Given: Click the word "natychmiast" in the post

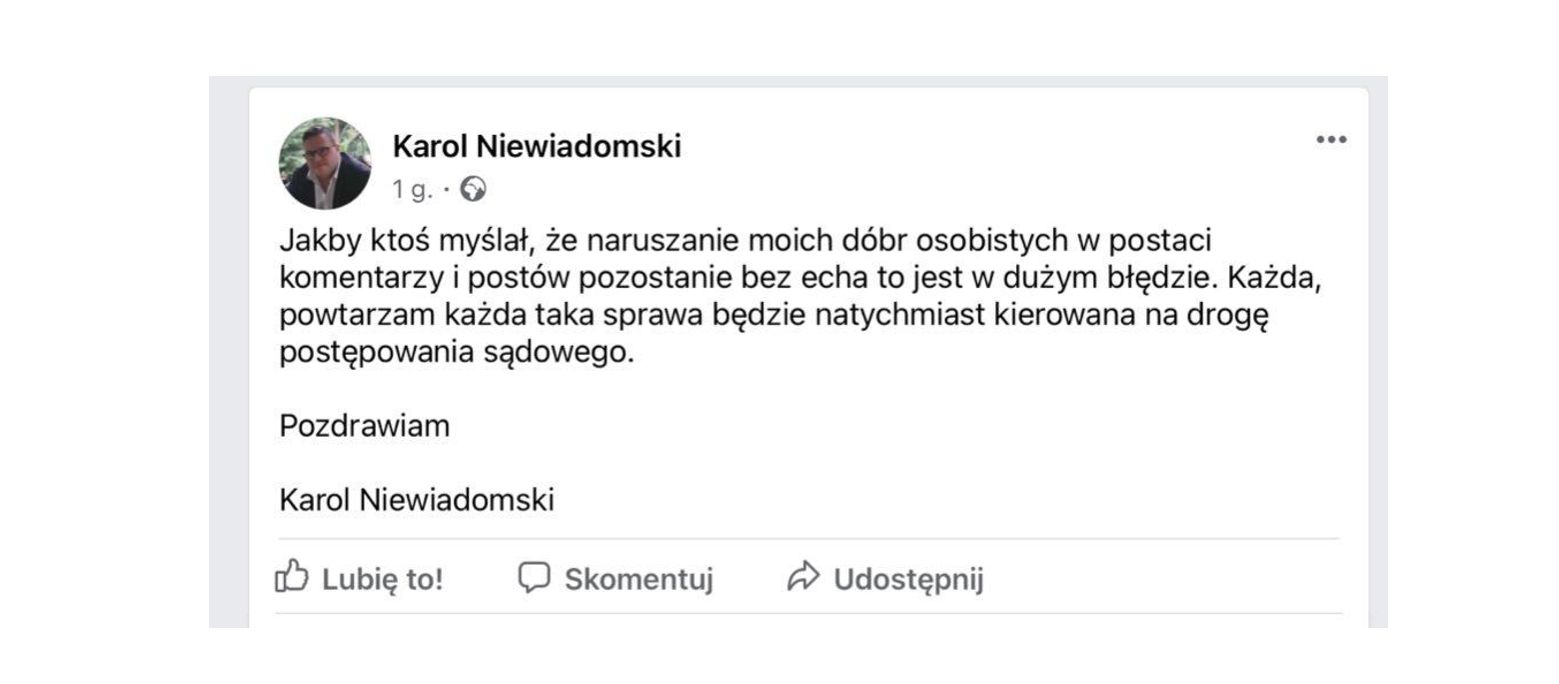Looking at the screenshot, I should 900,315.
